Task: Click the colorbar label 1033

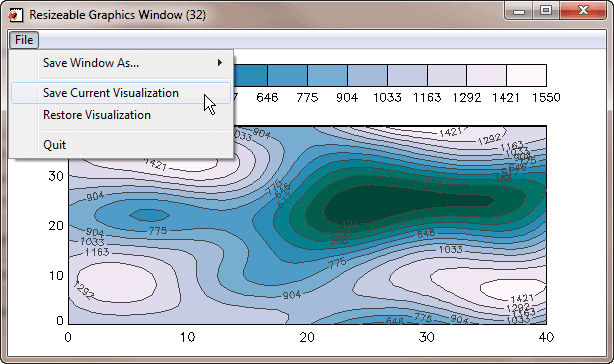Action: (387, 97)
